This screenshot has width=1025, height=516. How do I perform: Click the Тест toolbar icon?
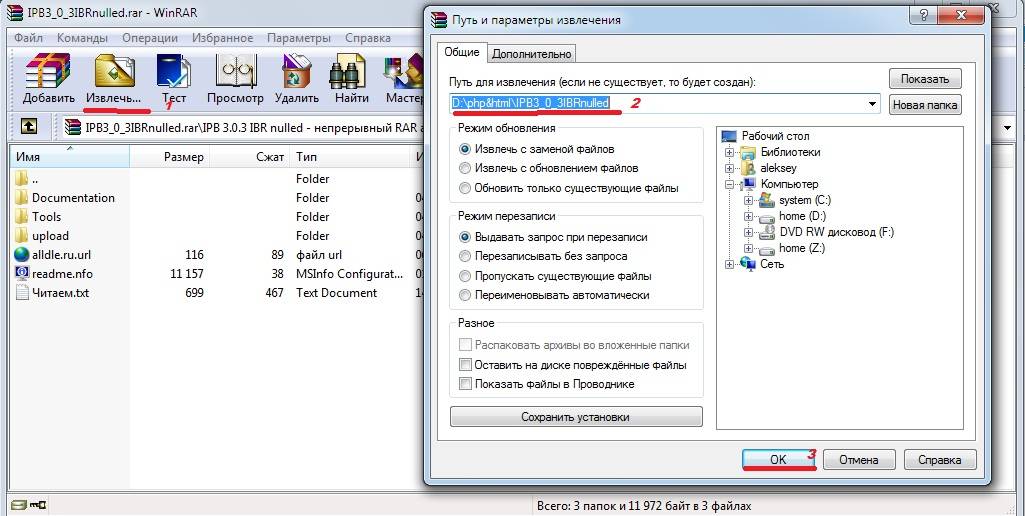173,71
